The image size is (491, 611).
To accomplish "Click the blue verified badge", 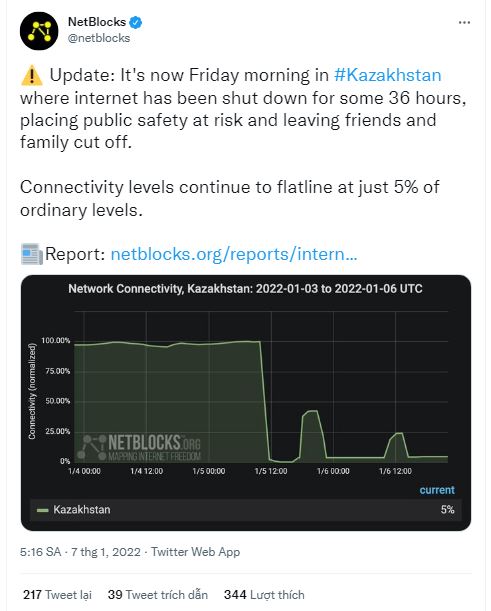I will pos(136,23).
